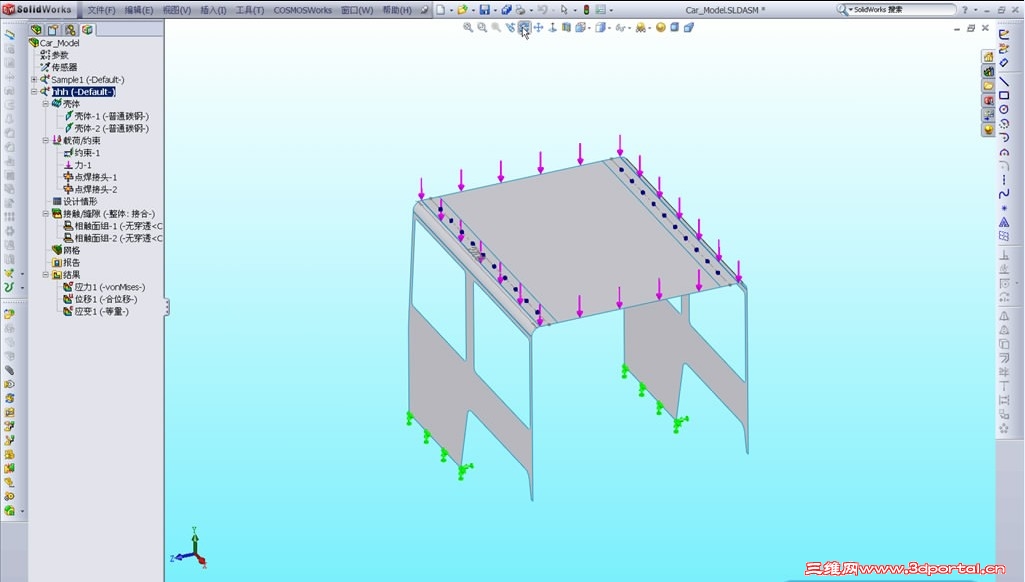The height and width of the screenshot is (582, 1025).
Task: Select 点焊接头-2 spot weld item
Action: 90,190
